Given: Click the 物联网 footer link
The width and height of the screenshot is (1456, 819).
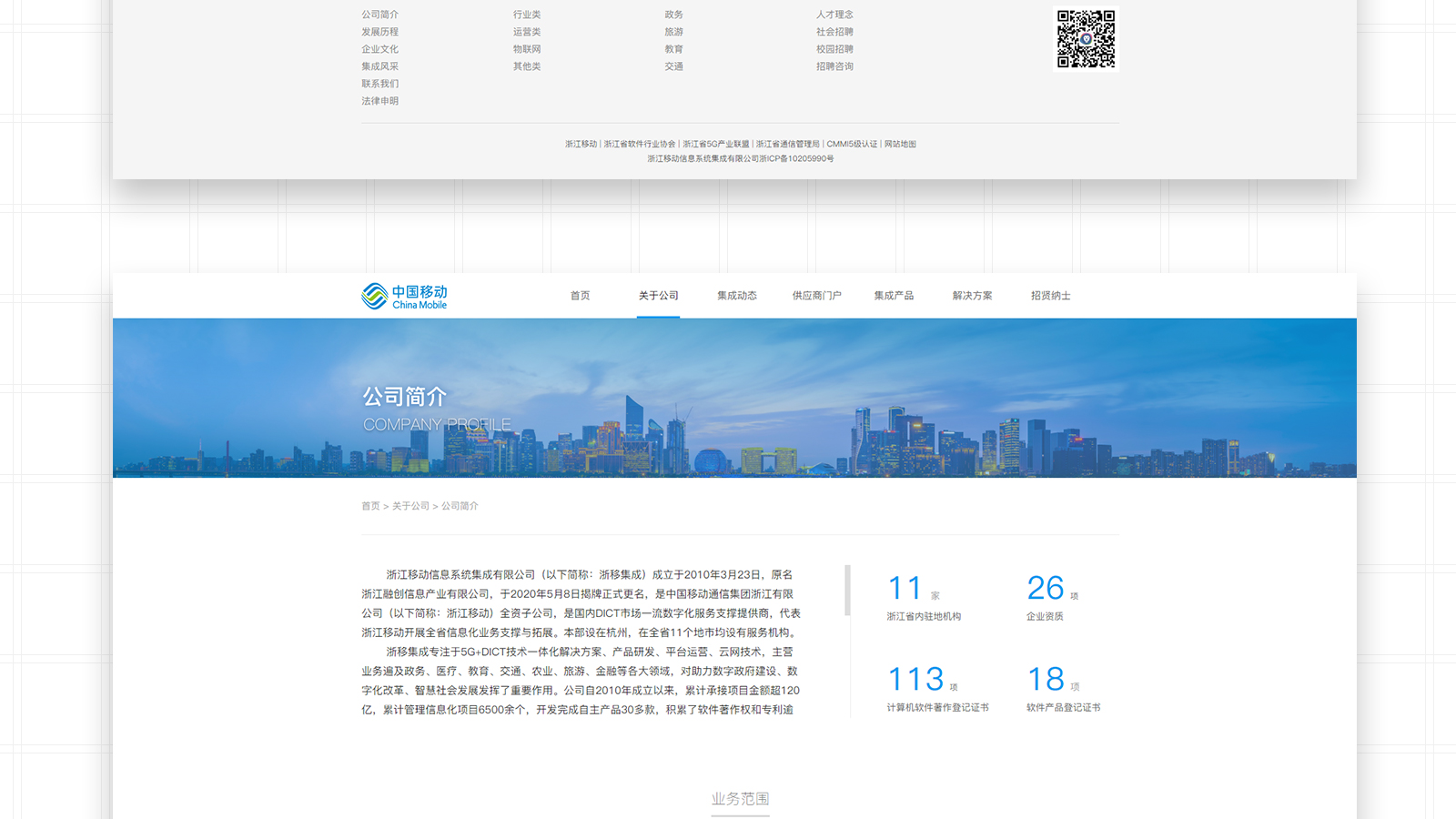Looking at the screenshot, I should [526, 49].
